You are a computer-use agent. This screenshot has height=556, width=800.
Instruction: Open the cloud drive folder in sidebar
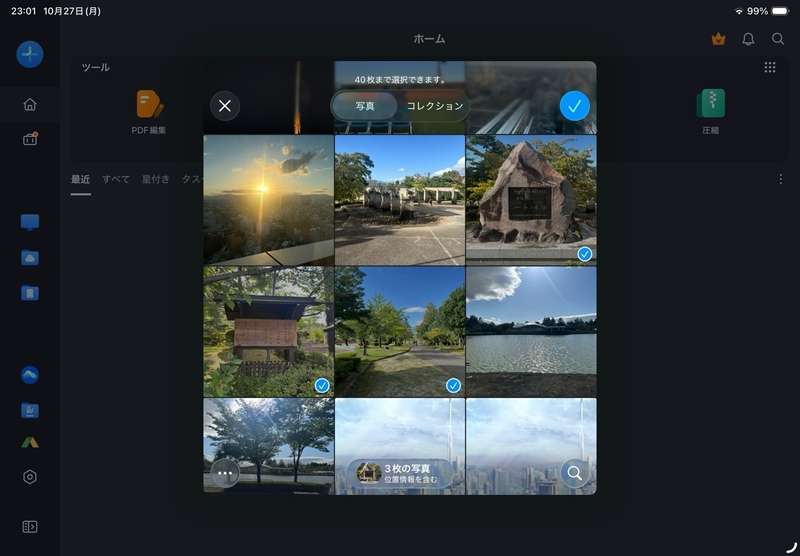[30, 258]
